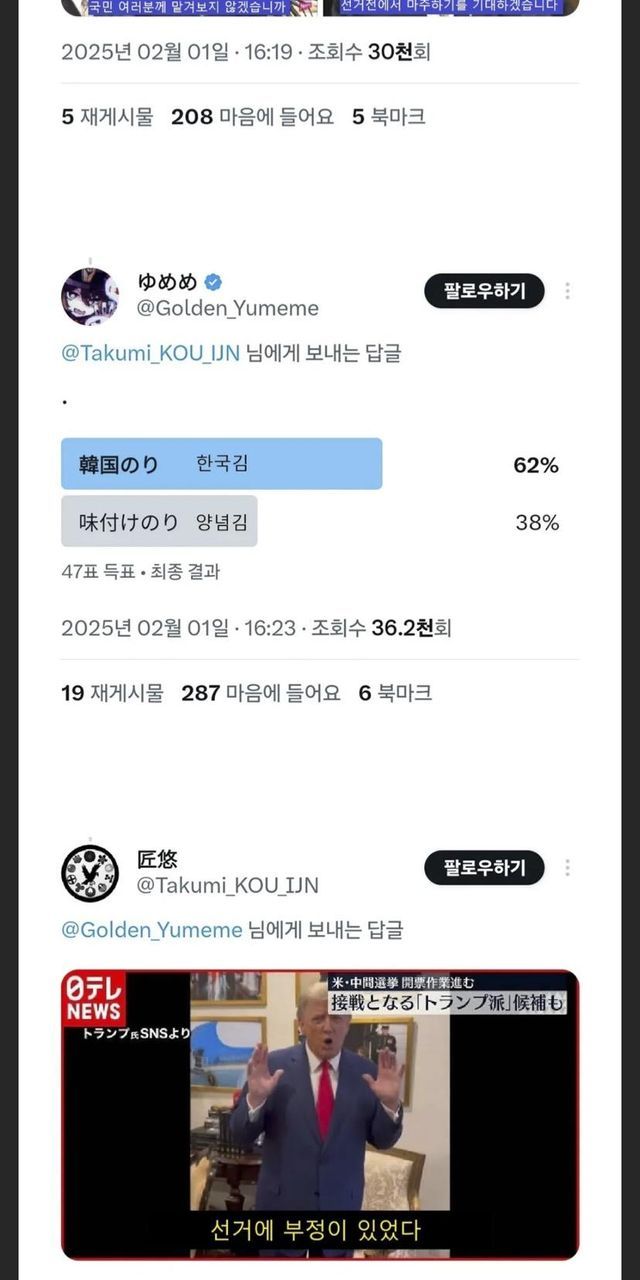View the 19 reposts list
640x1280 pixels.
click(112, 693)
